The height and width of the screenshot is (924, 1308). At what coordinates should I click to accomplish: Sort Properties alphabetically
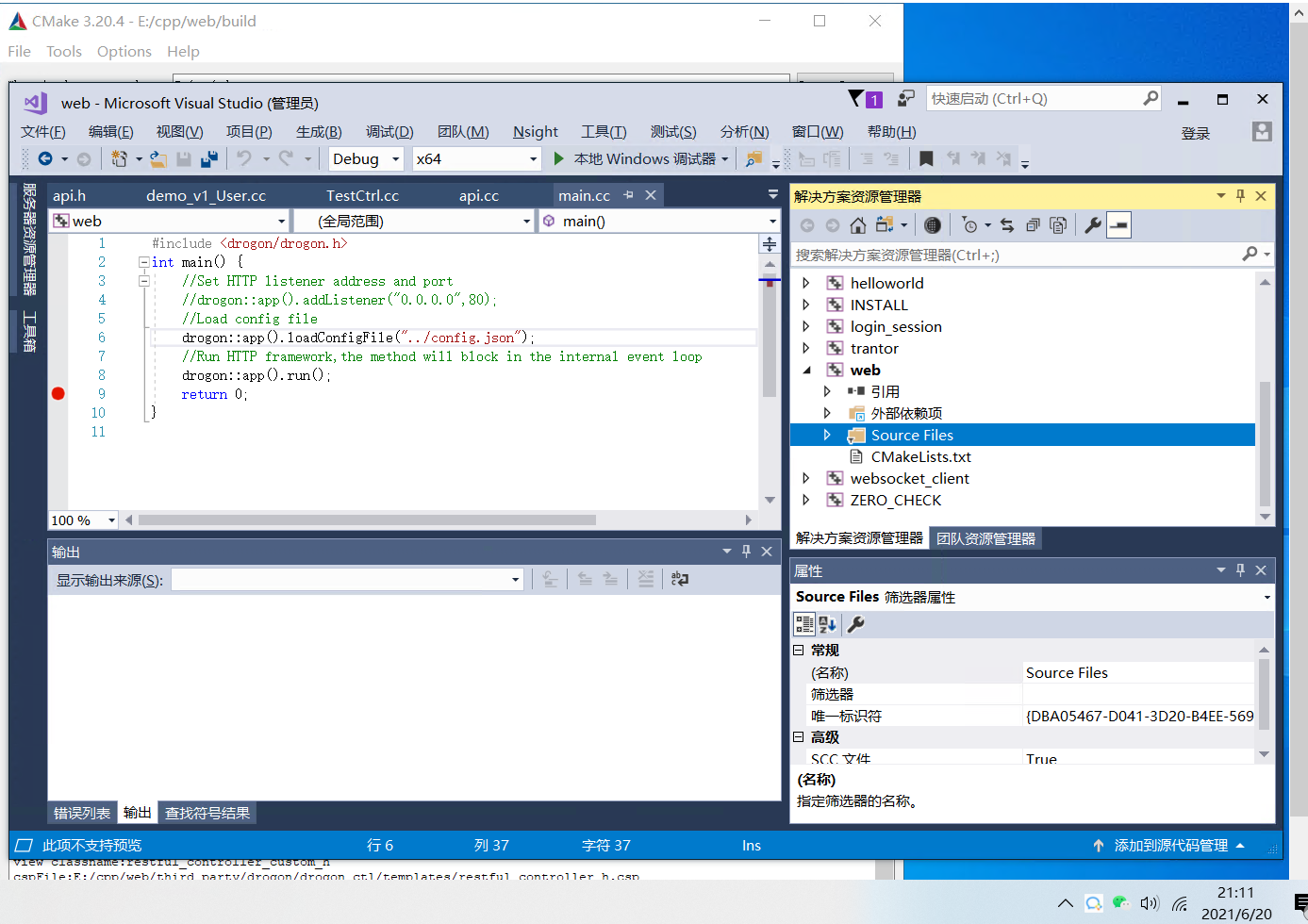pos(826,623)
